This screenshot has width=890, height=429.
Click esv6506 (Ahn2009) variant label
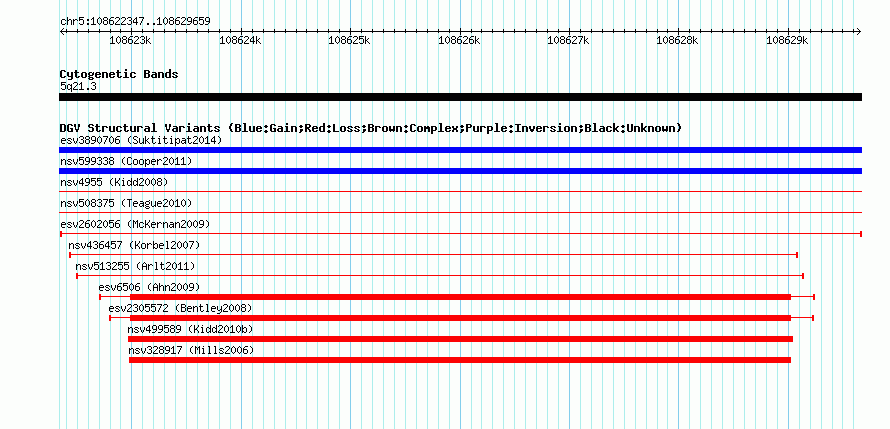[x=149, y=287]
